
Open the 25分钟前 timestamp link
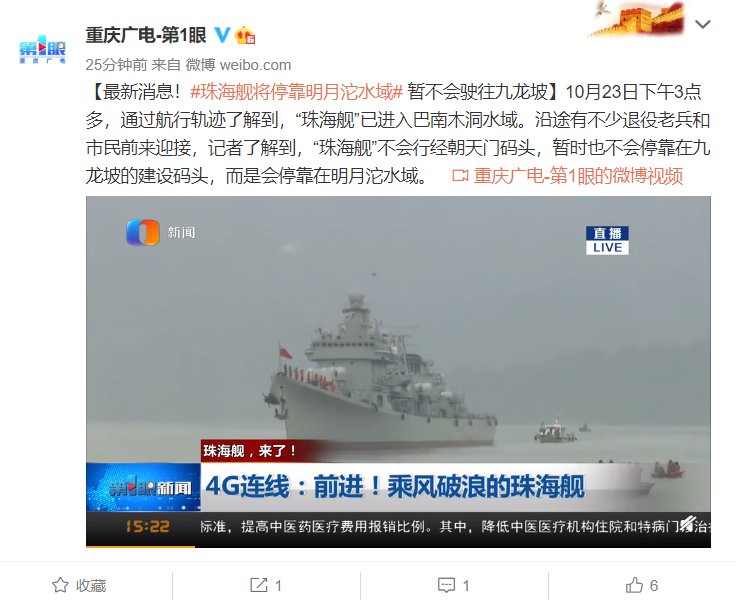coord(116,65)
